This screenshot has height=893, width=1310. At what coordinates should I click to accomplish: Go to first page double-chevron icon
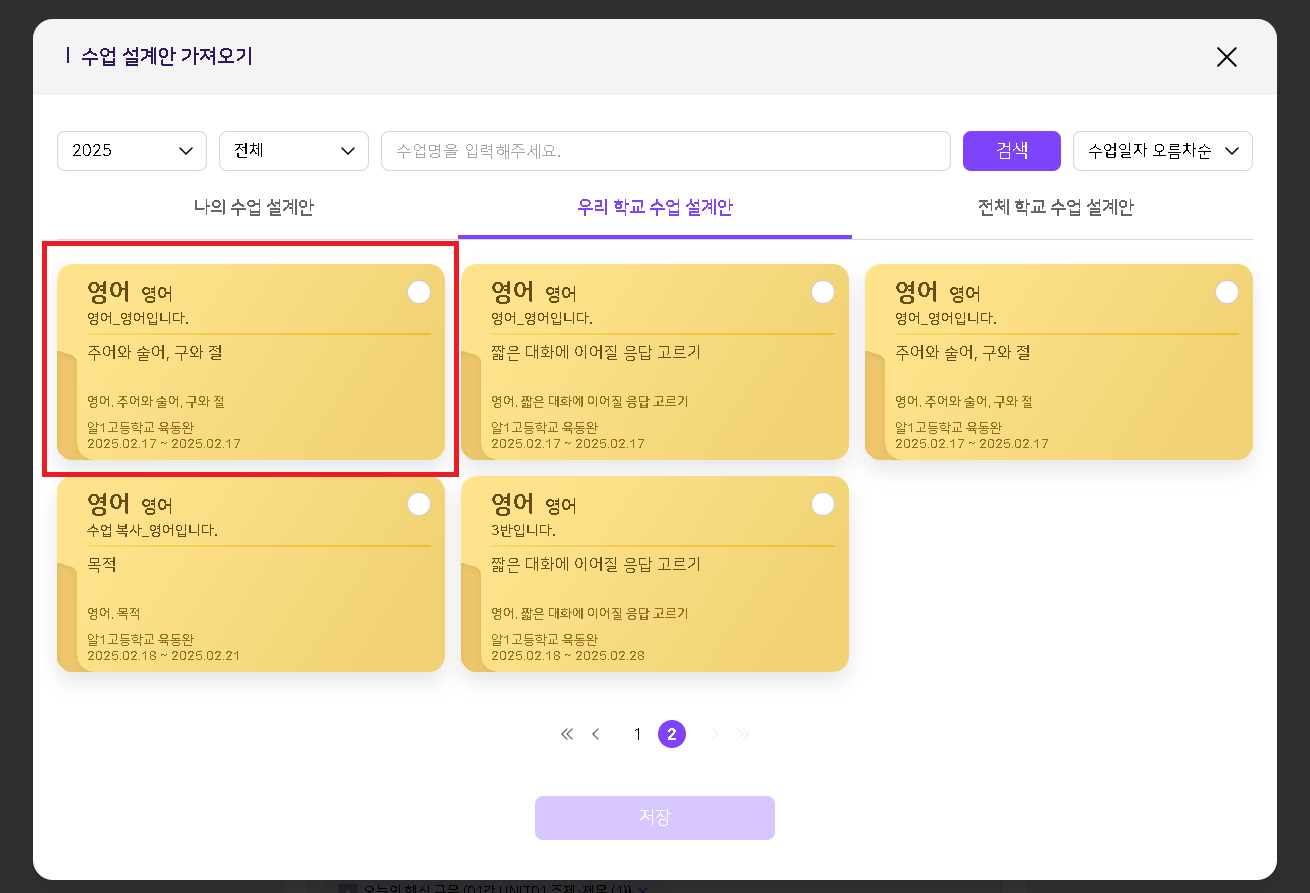pyautogui.click(x=567, y=735)
